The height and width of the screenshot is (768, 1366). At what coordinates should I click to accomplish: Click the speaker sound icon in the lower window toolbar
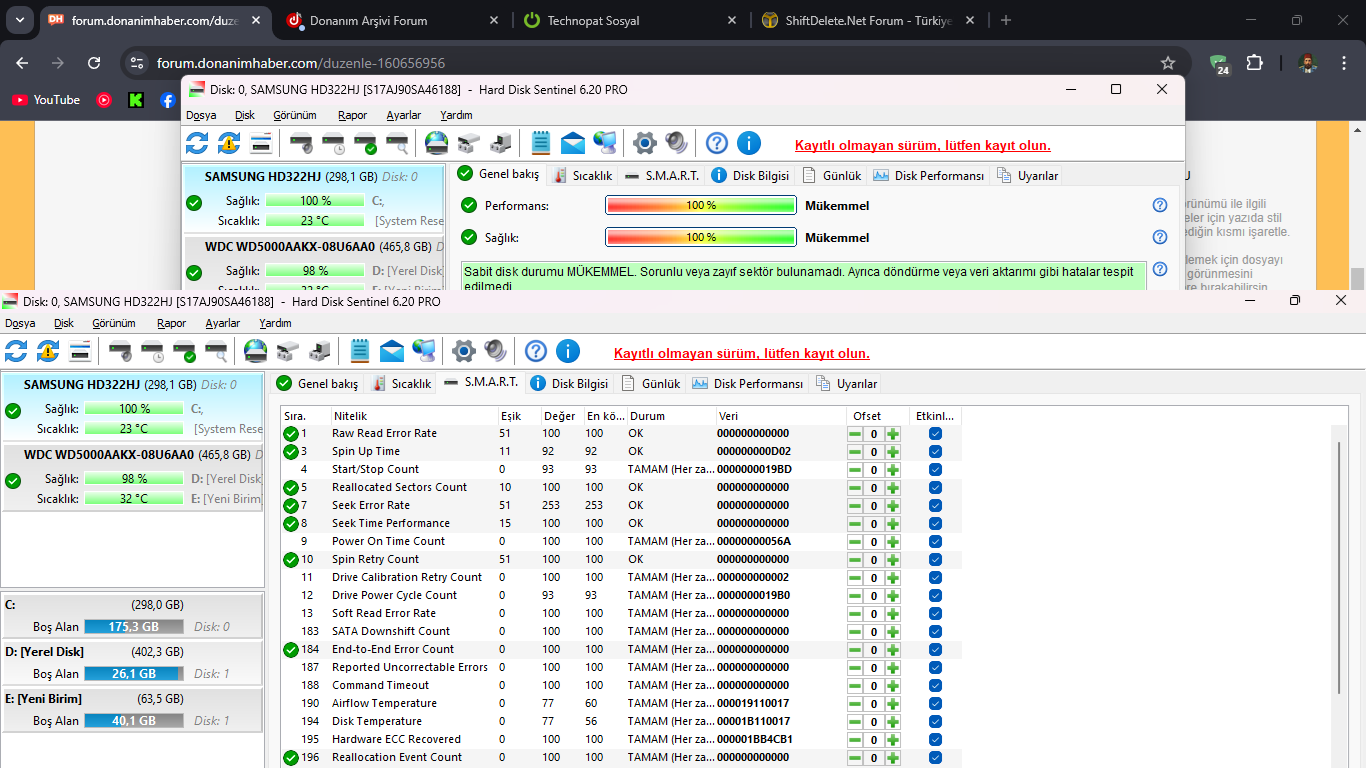[496, 351]
